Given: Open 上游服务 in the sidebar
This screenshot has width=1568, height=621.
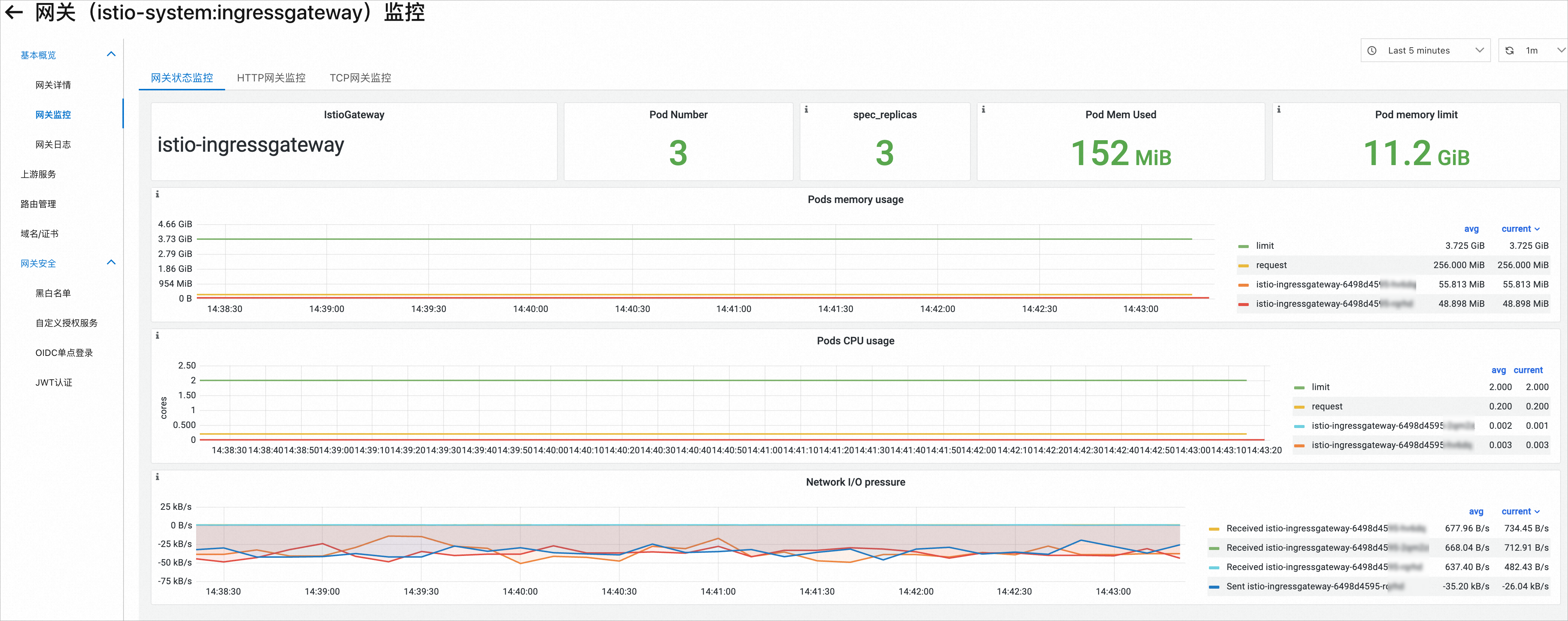Looking at the screenshot, I should pyautogui.click(x=38, y=174).
